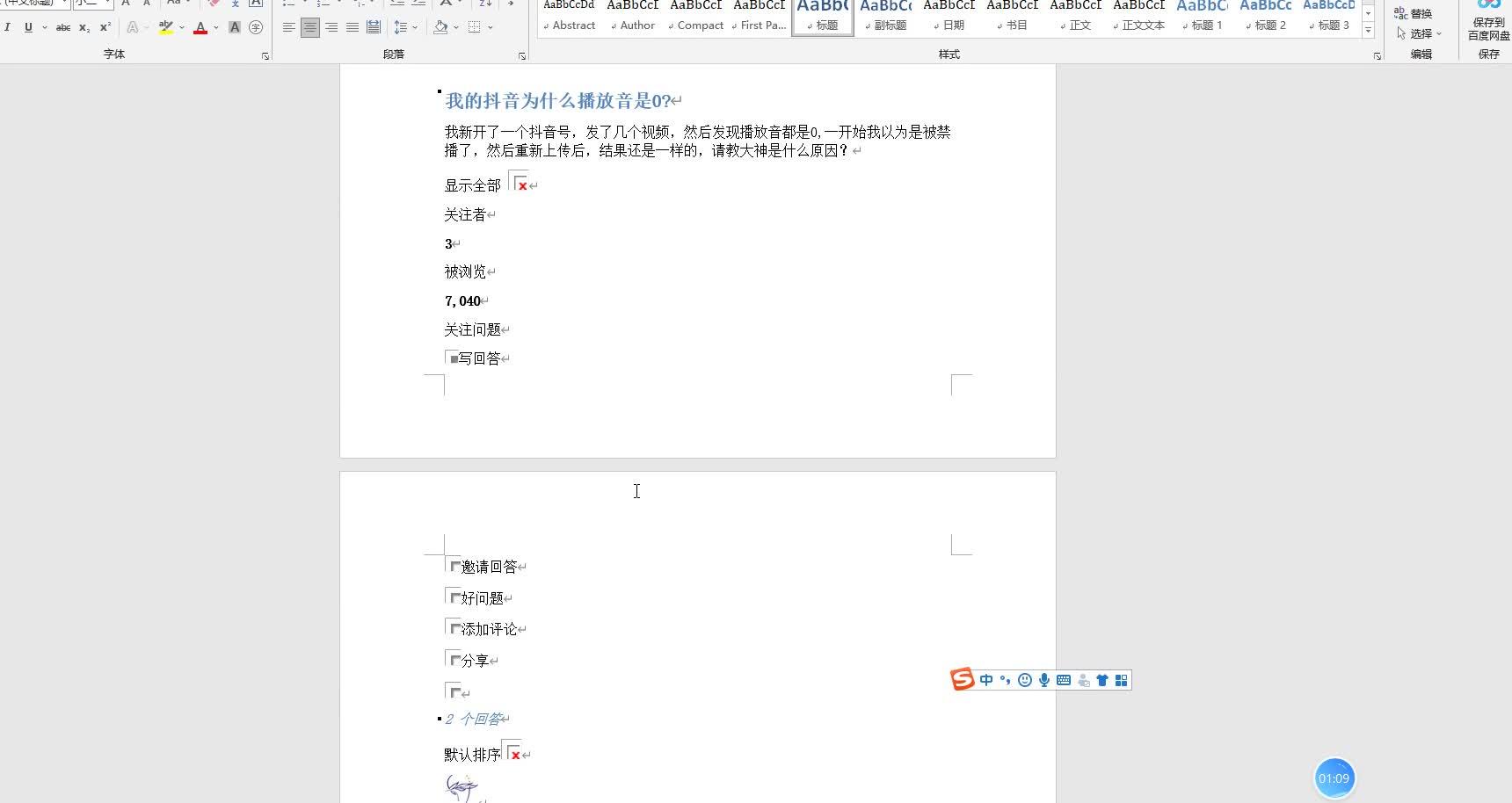Toggle underline formatting
This screenshot has height=803, width=1512.
(x=28, y=27)
